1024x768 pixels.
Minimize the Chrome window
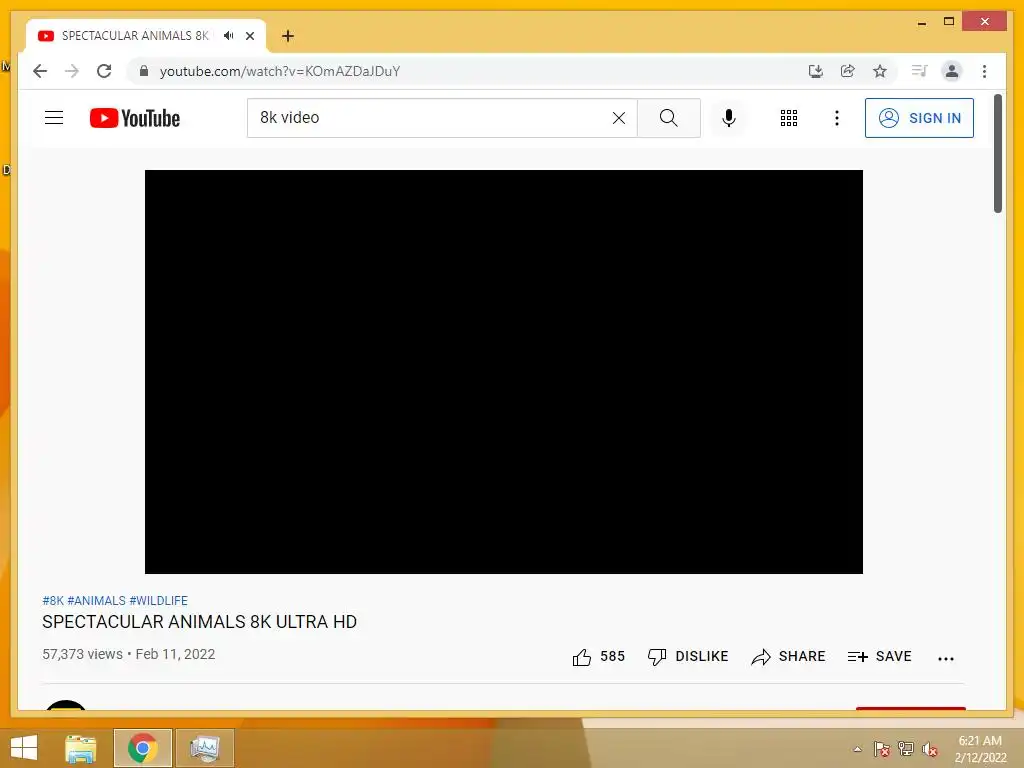tap(921, 22)
